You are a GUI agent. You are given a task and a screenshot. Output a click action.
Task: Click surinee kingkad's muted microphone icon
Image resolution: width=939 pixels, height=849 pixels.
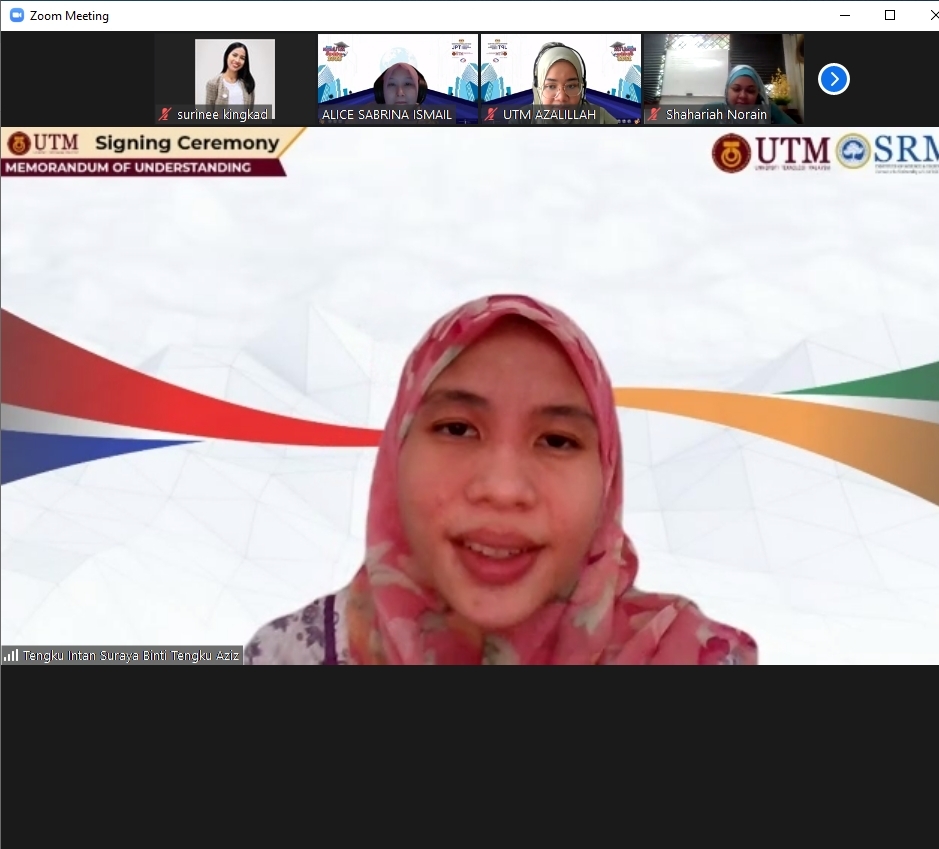[165, 115]
